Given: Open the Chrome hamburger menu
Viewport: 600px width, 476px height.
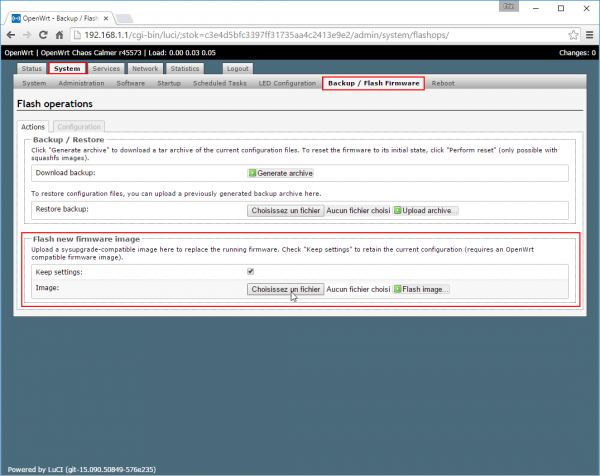Looking at the screenshot, I should pyautogui.click(x=587, y=34).
